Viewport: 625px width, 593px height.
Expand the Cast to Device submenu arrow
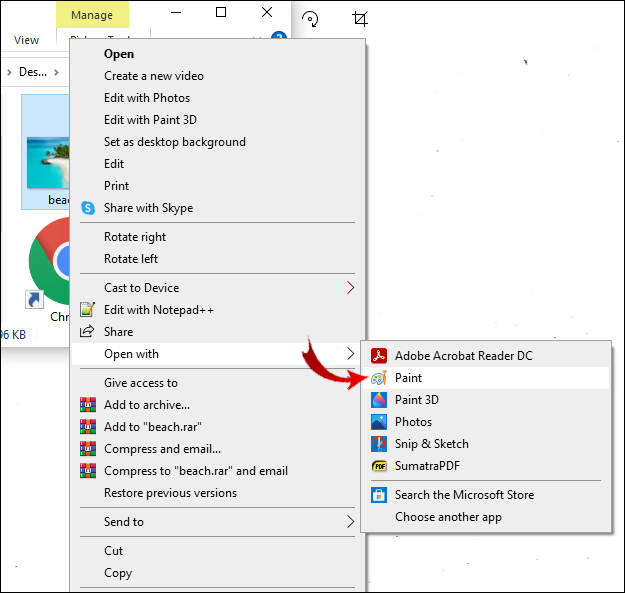click(x=350, y=288)
